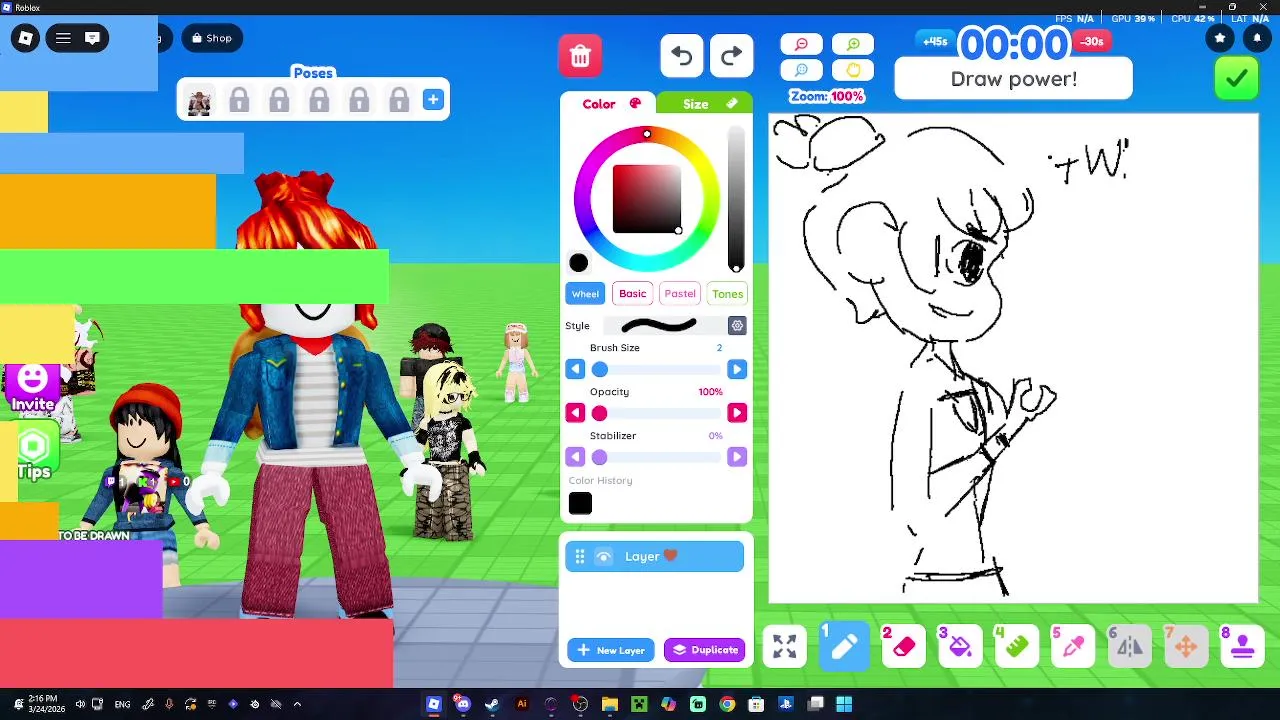
Task: Click the Brush Size slider track
Action: pos(656,370)
